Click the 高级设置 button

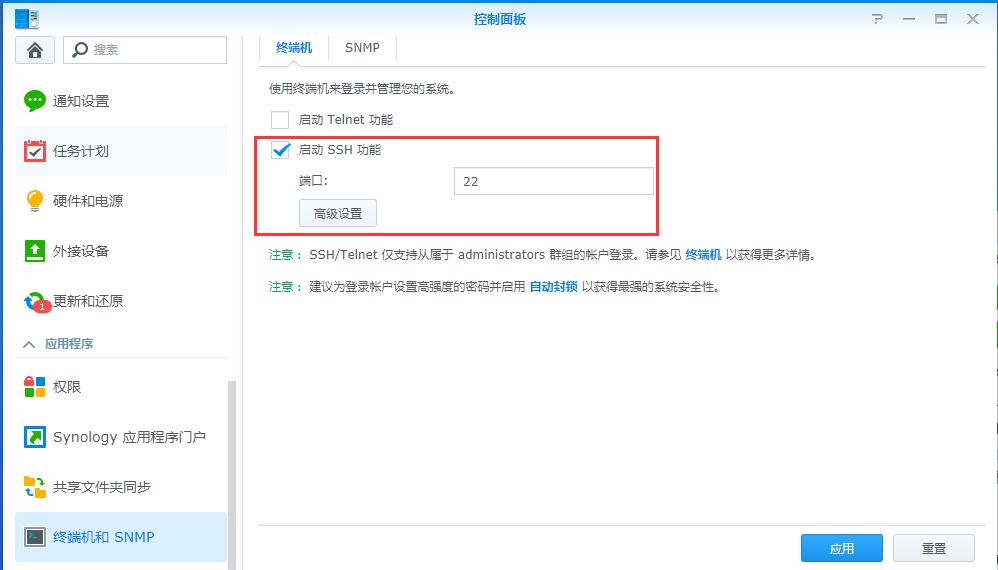(x=337, y=213)
